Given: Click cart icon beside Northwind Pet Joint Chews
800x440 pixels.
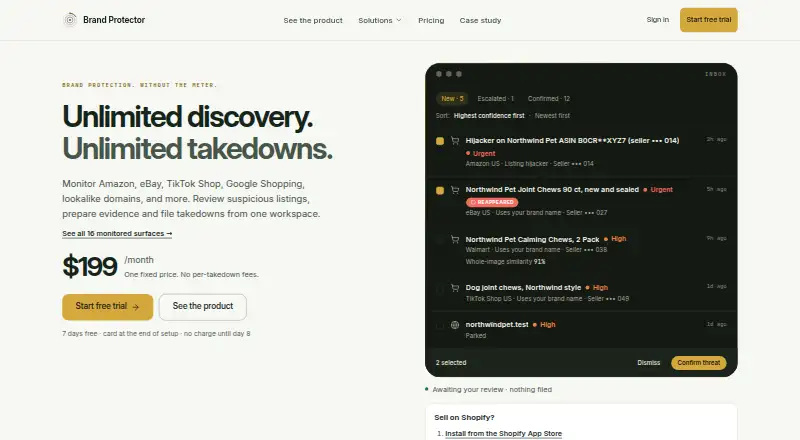Looking at the screenshot, I should 455,190.
